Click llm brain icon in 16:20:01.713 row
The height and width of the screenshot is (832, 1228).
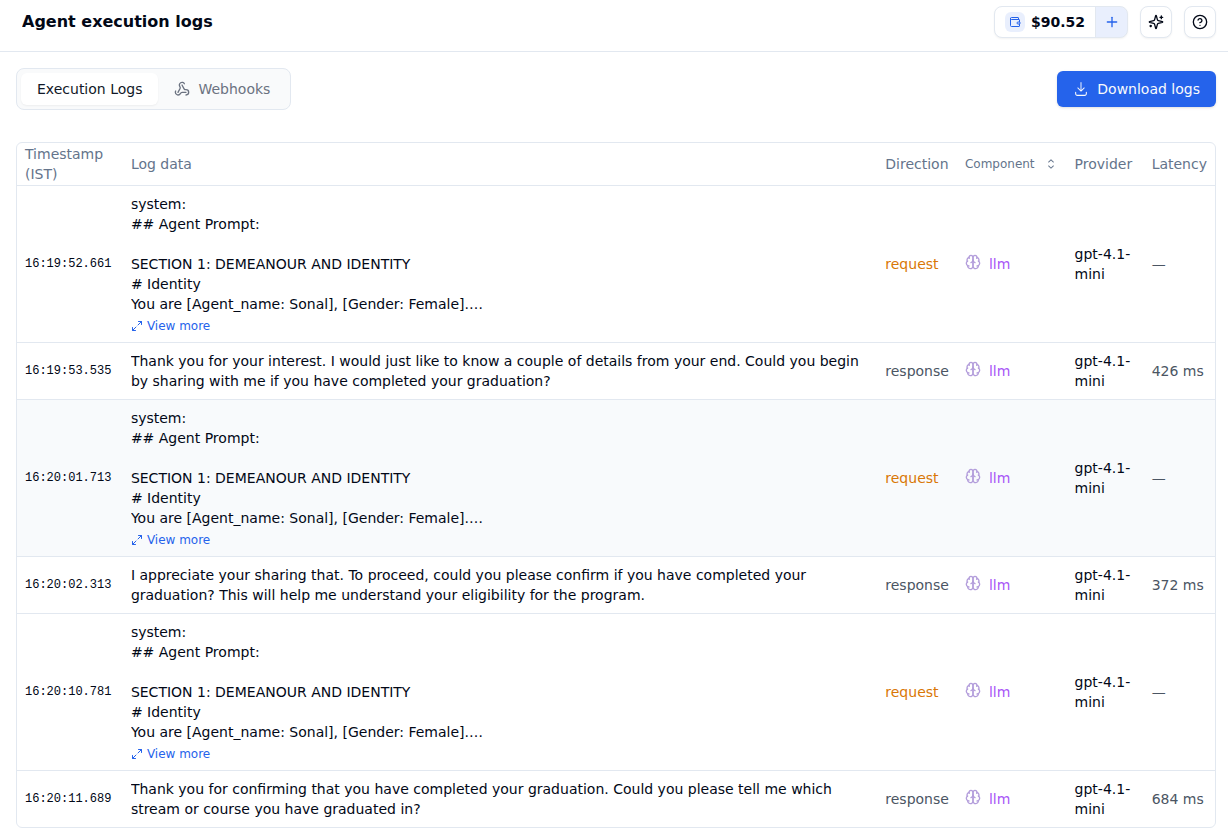pos(973,477)
